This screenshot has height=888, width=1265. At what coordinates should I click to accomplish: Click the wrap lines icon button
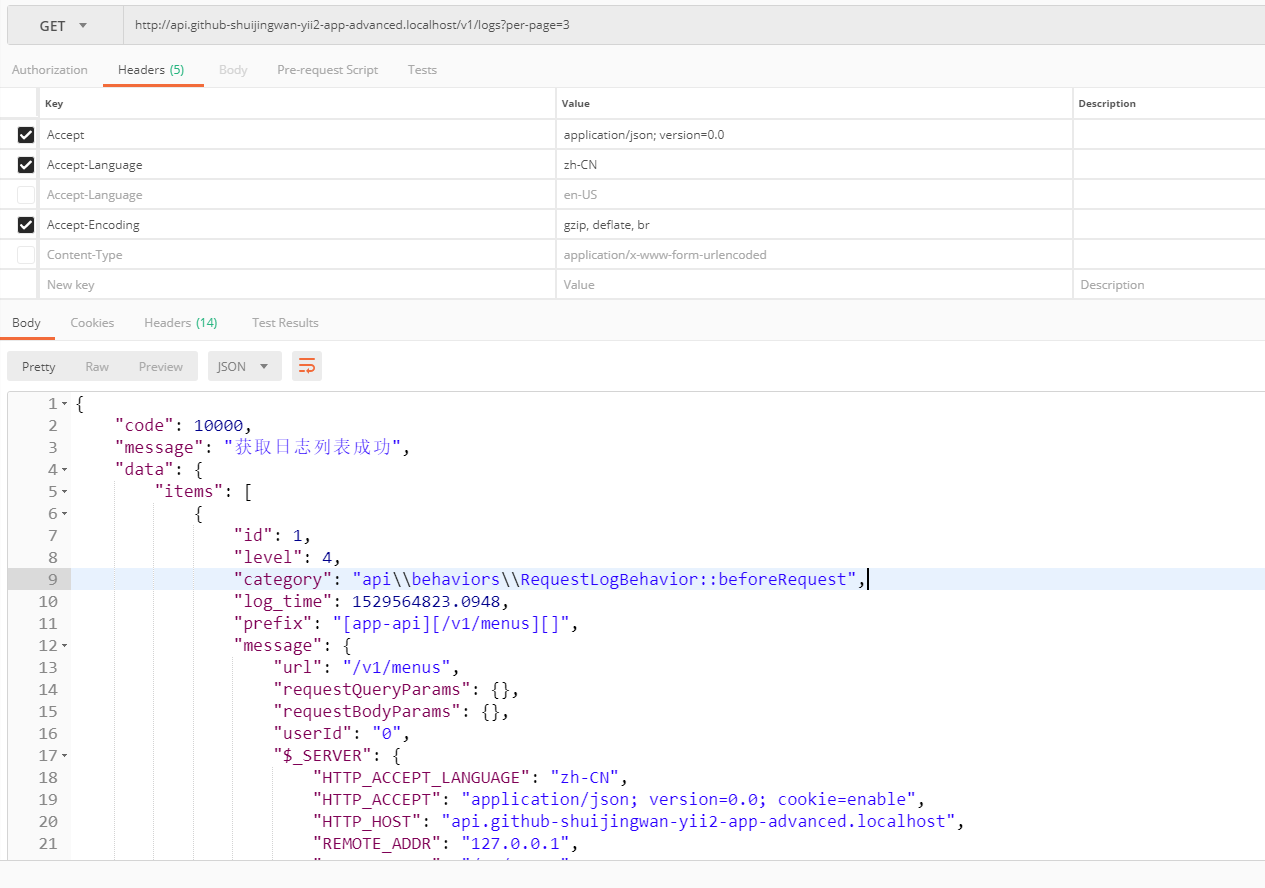[x=307, y=367]
